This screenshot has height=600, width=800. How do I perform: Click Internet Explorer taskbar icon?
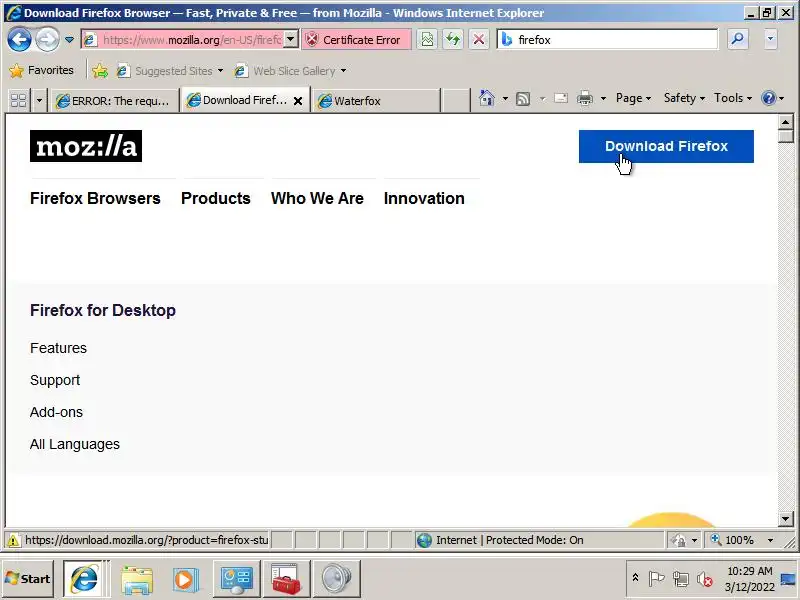tap(85, 579)
